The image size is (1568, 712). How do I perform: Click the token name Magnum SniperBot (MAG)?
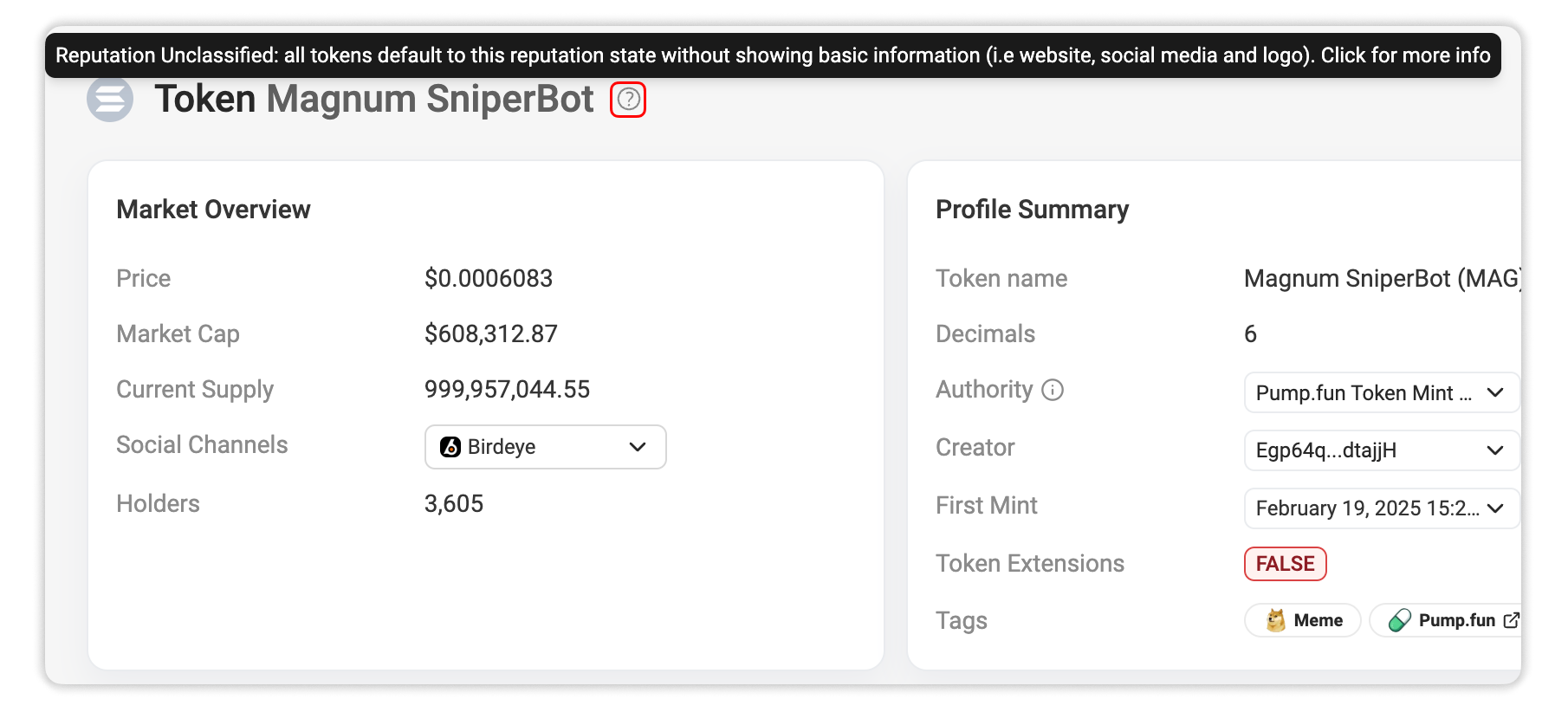pos(1383,278)
